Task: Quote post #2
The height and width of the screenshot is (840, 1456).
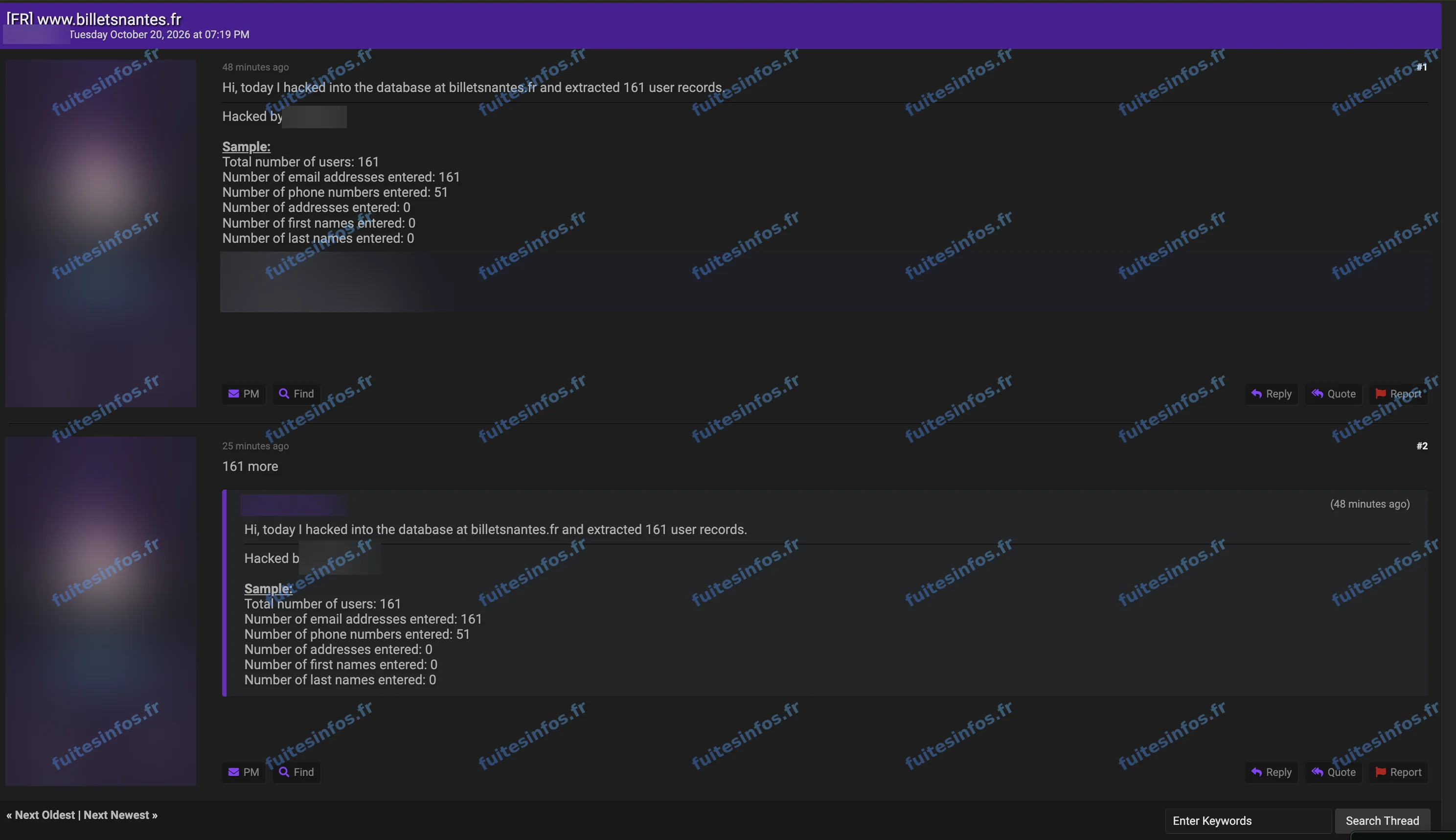Action: (x=1334, y=772)
